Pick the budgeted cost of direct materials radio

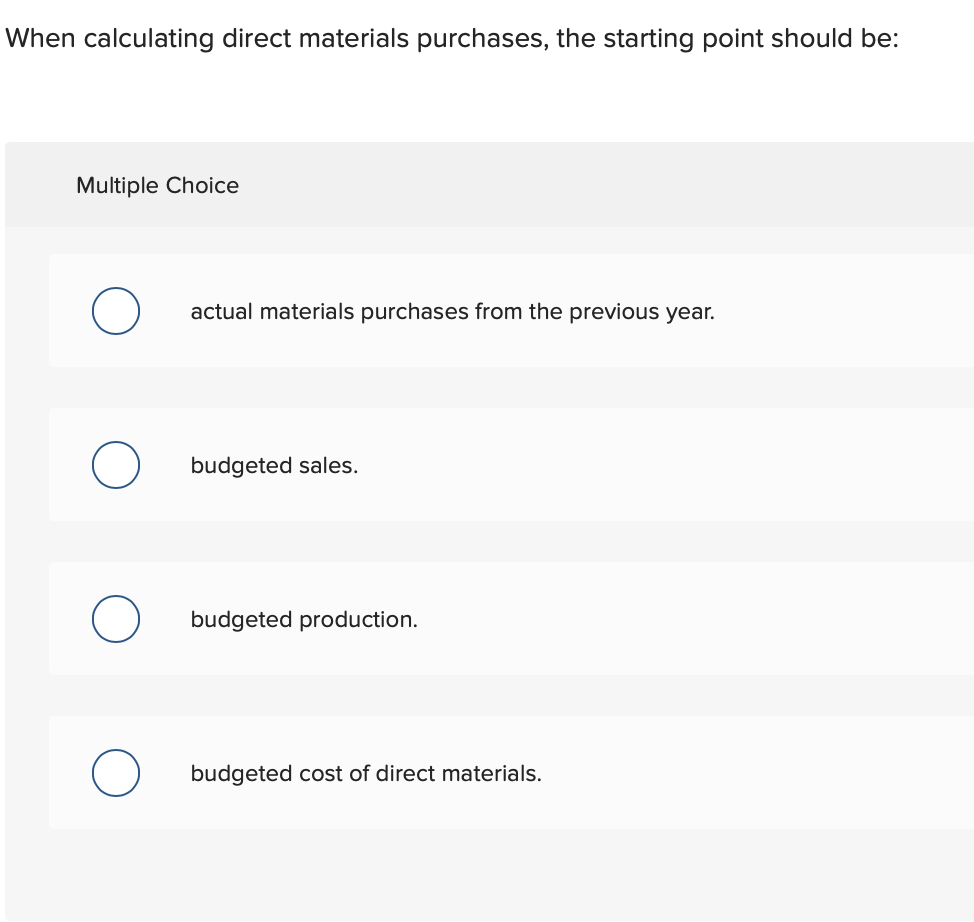(116, 773)
